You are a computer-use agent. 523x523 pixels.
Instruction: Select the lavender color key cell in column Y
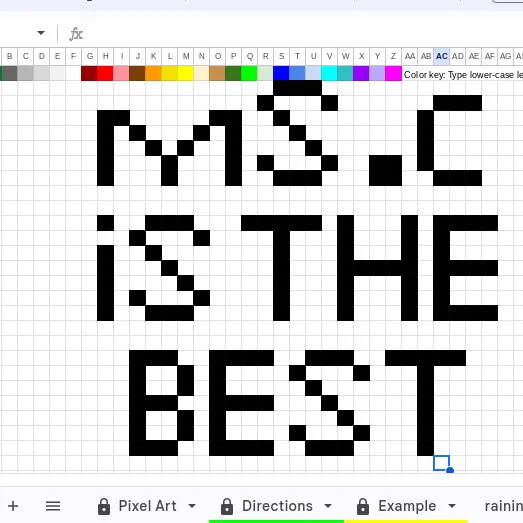(x=377, y=74)
